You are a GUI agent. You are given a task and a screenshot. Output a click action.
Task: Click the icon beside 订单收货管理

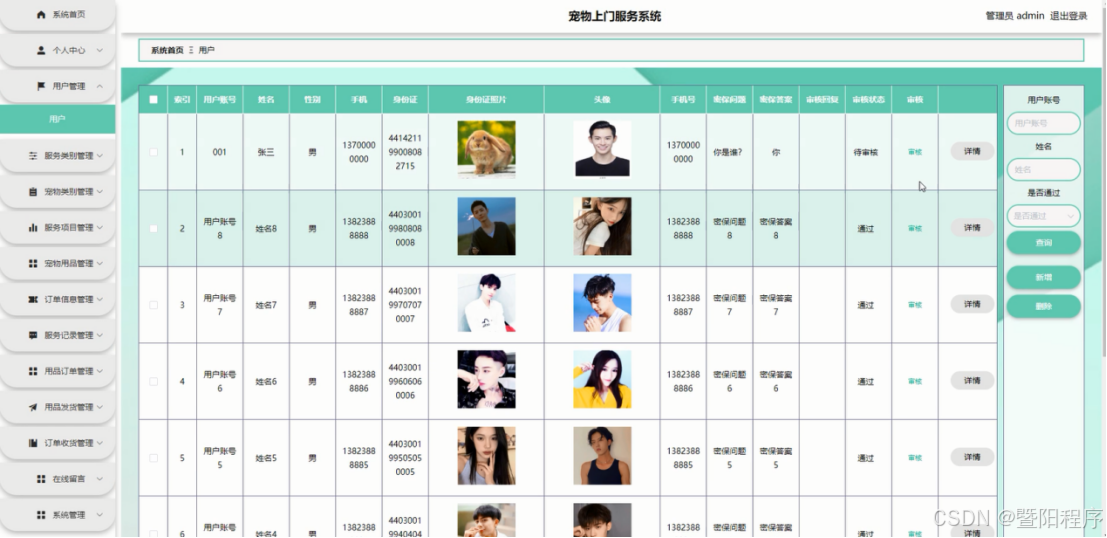[x=32, y=443]
